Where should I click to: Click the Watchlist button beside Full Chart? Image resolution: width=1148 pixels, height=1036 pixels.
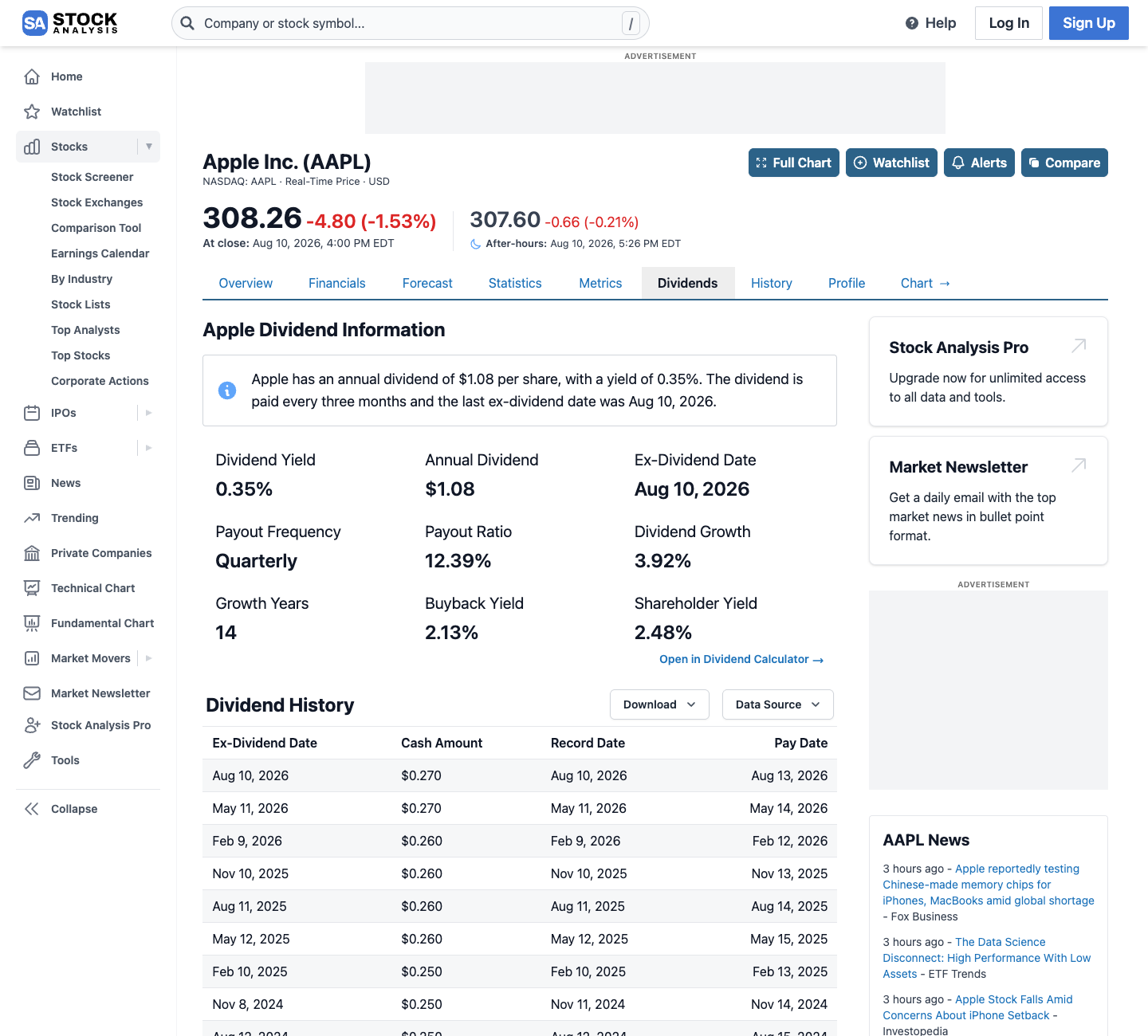point(891,163)
